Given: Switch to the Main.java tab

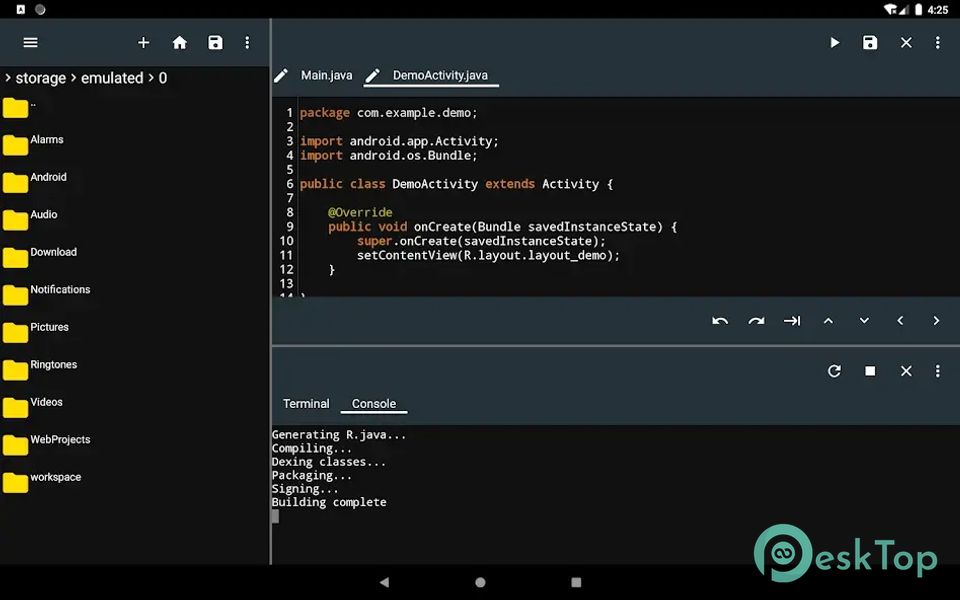Looking at the screenshot, I should [x=326, y=76].
